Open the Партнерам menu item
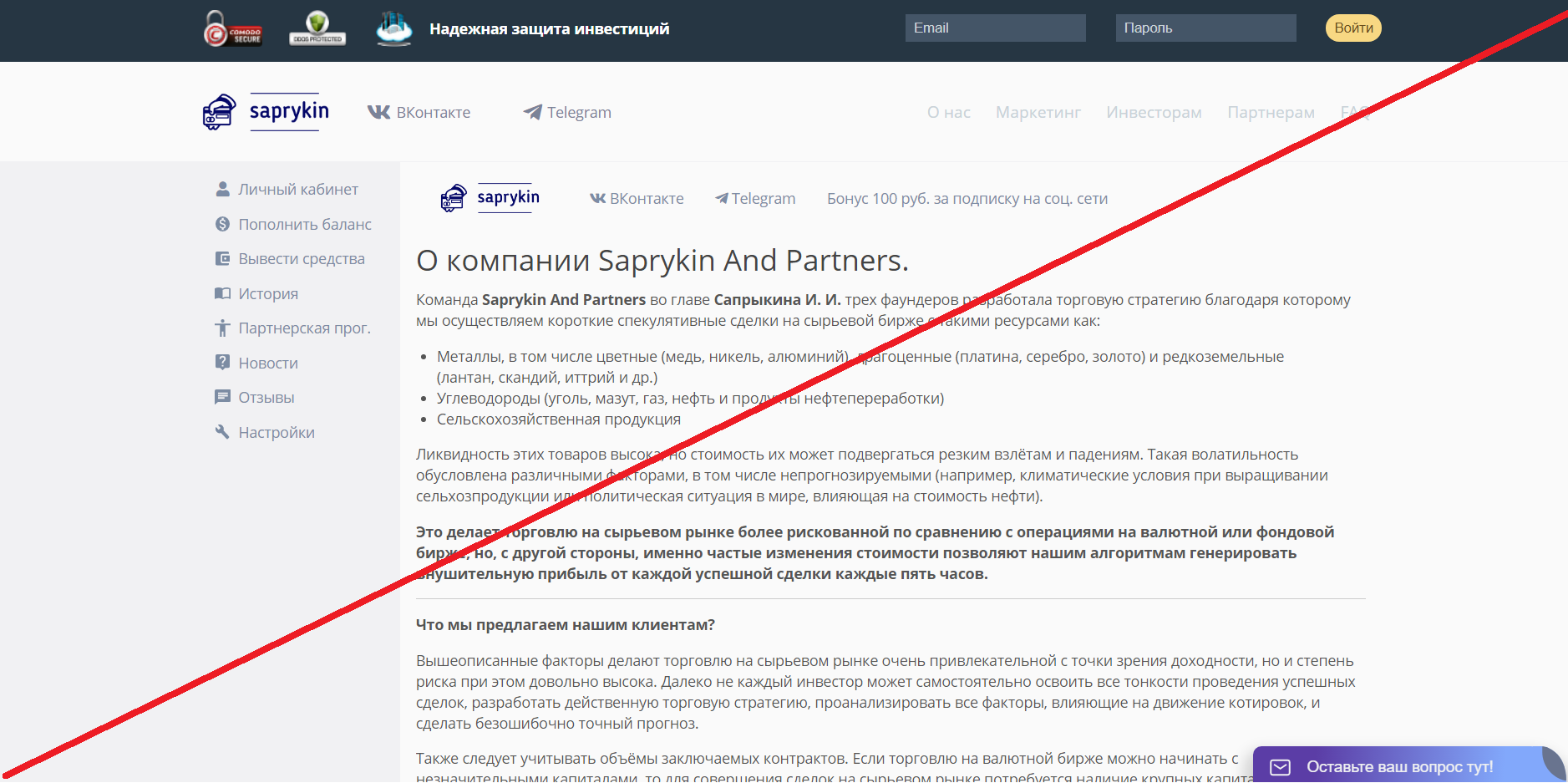1568x783 pixels. pyautogui.click(x=1271, y=112)
